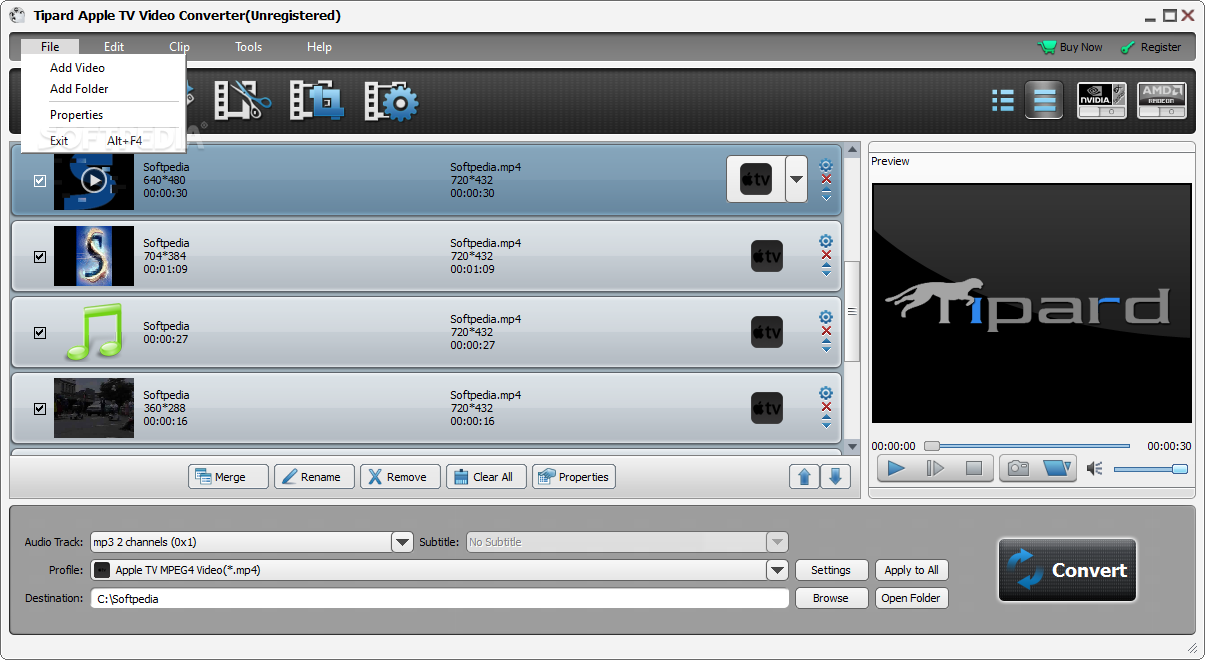This screenshot has width=1205, height=660.
Task: Open the Help menu
Action: click(319, 47)
